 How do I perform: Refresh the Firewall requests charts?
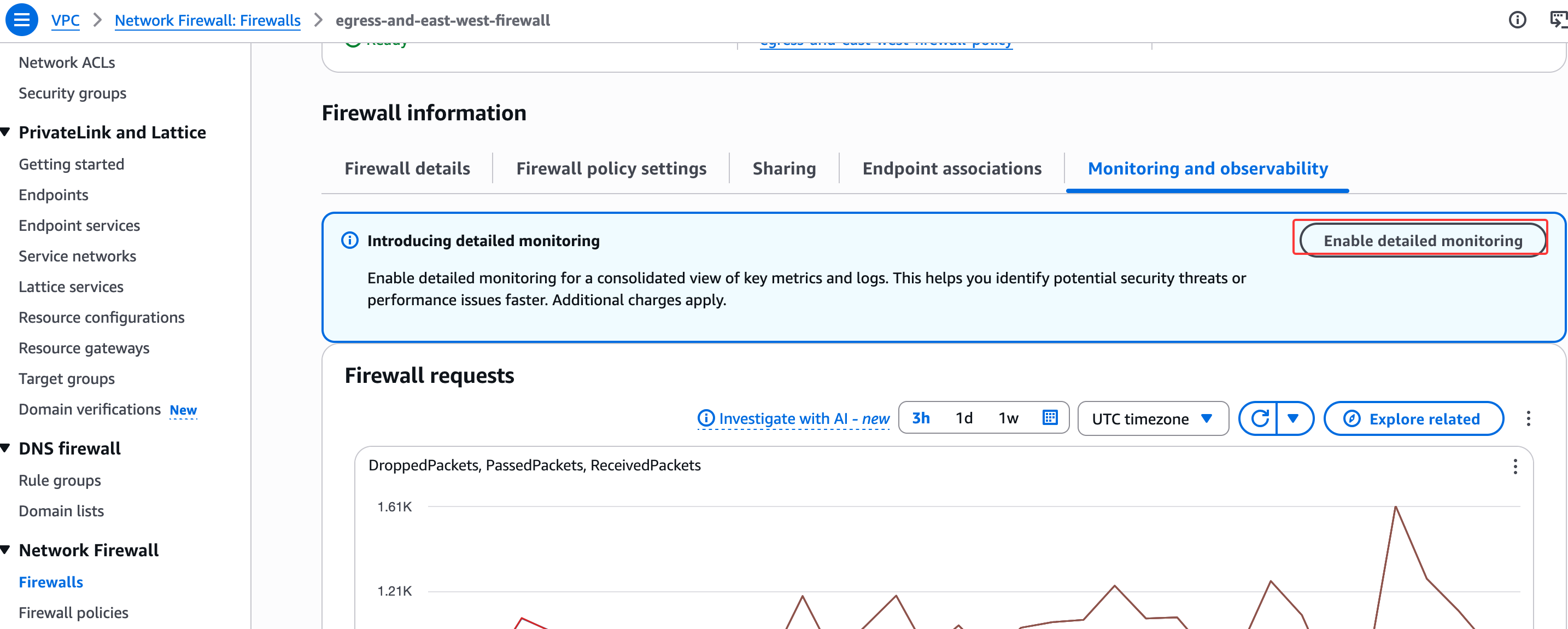pyautogui.click(x=1259, y=418)
